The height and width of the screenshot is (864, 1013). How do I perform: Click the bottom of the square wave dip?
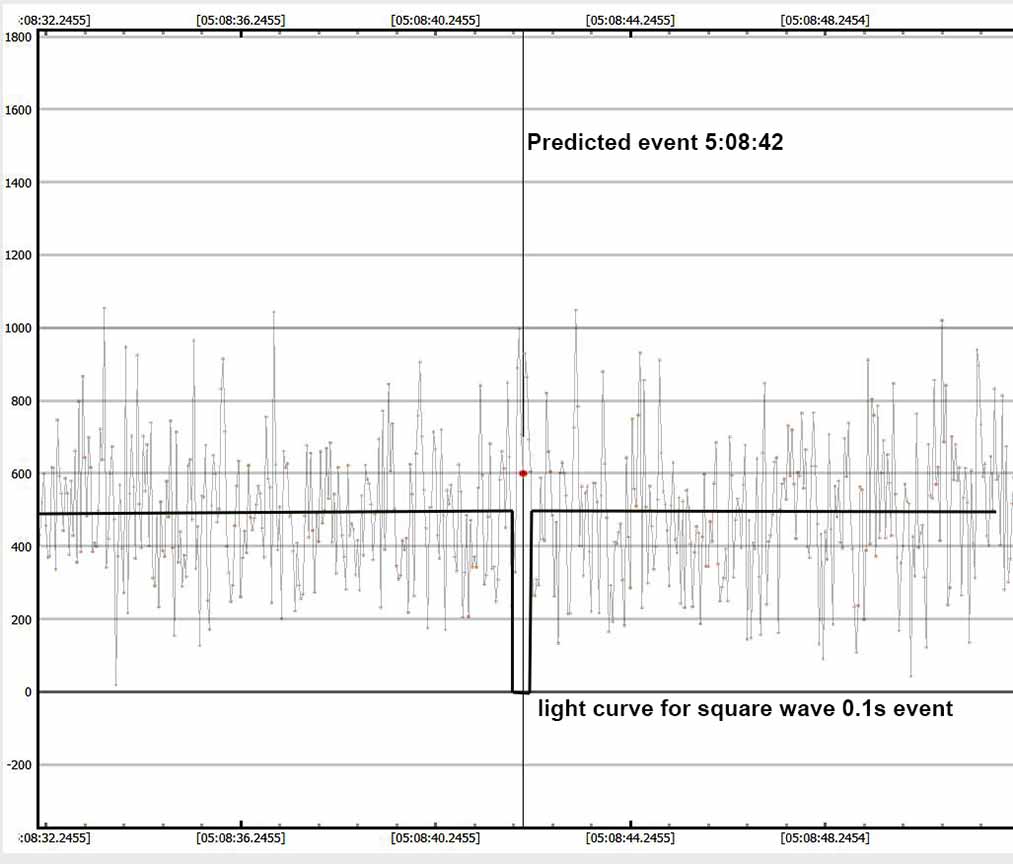coord(521,693)
